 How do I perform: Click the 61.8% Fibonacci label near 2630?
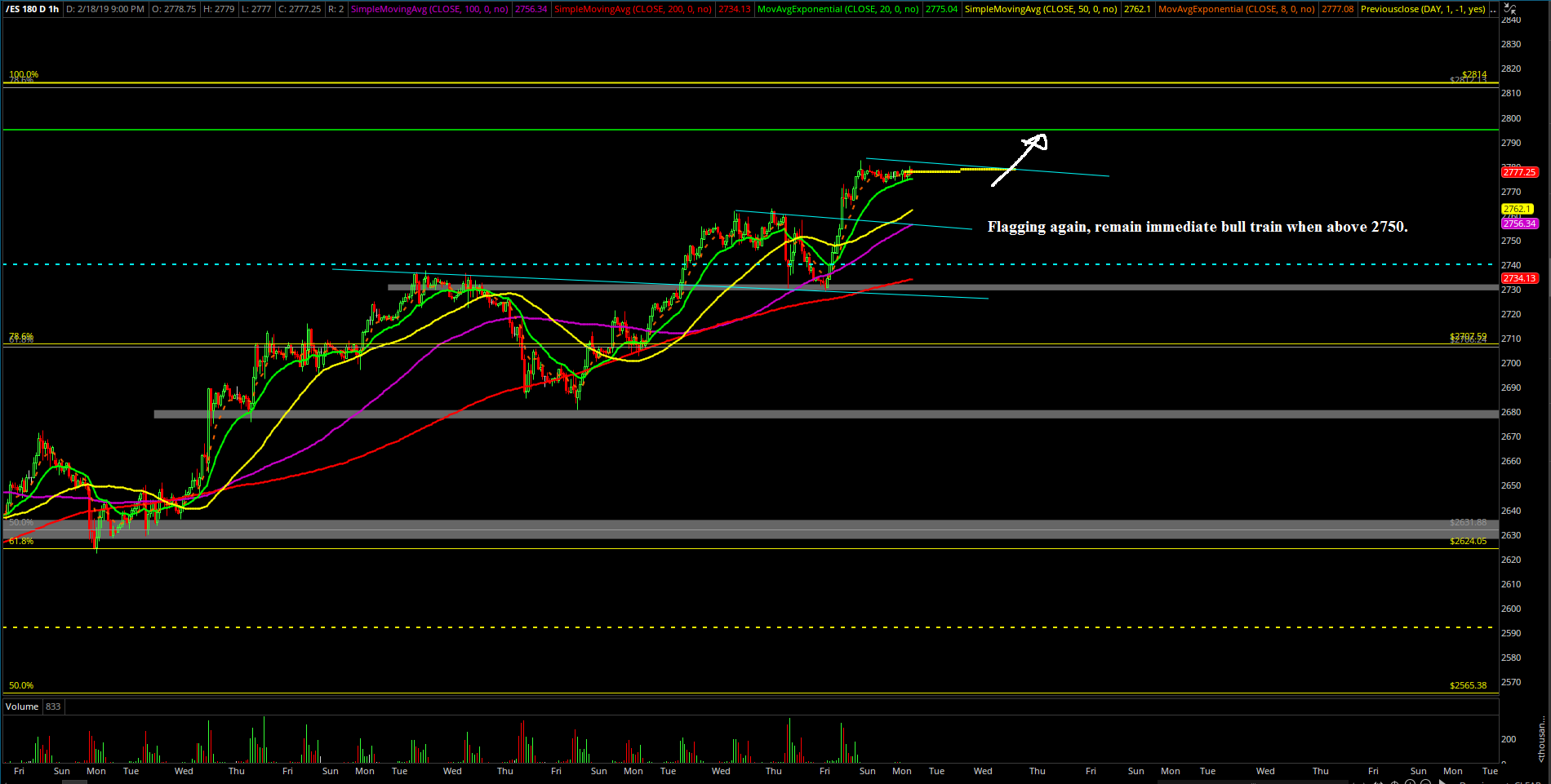pos(21,541)
